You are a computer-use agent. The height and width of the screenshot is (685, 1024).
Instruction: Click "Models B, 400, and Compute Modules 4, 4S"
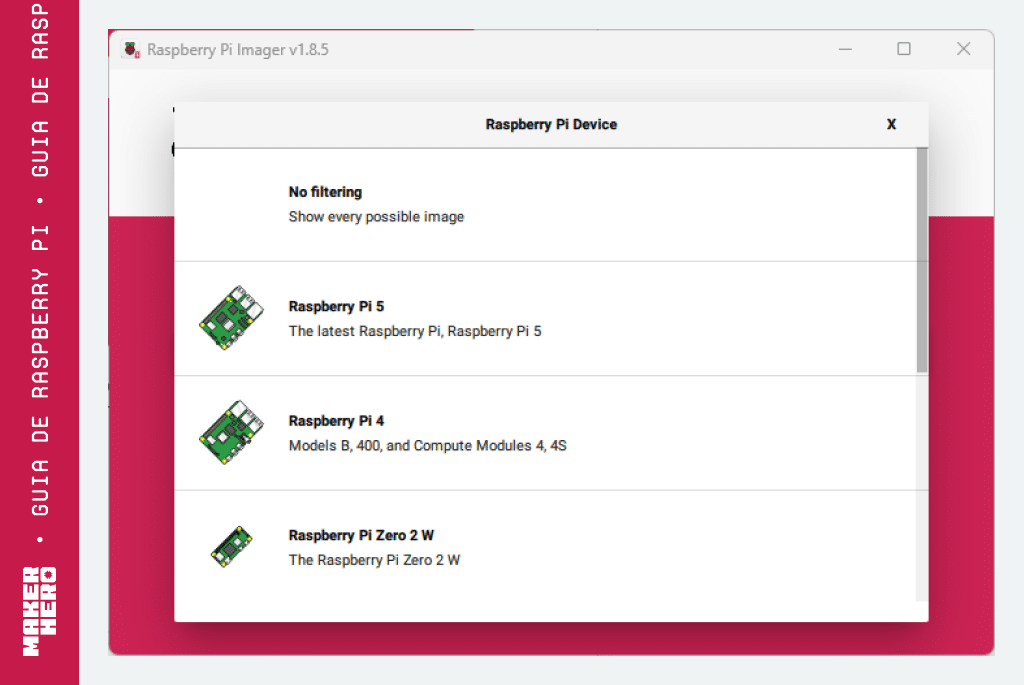click(x=428, y=445)
